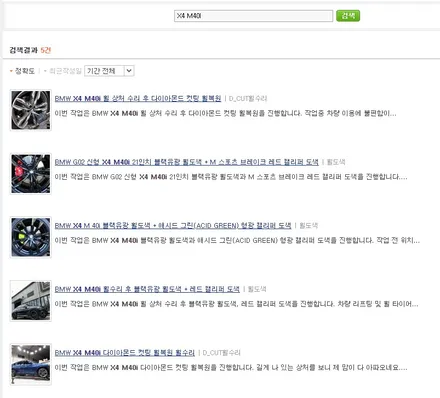This screenshot has width=440, height=398.
Task: Click 휠도색 category beside 레드 캘리퍼 도색 result
Action: coord(257,289)
